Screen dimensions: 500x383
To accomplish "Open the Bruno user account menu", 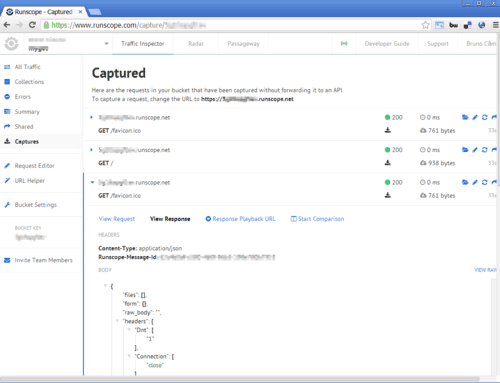I will pos(481,44).
